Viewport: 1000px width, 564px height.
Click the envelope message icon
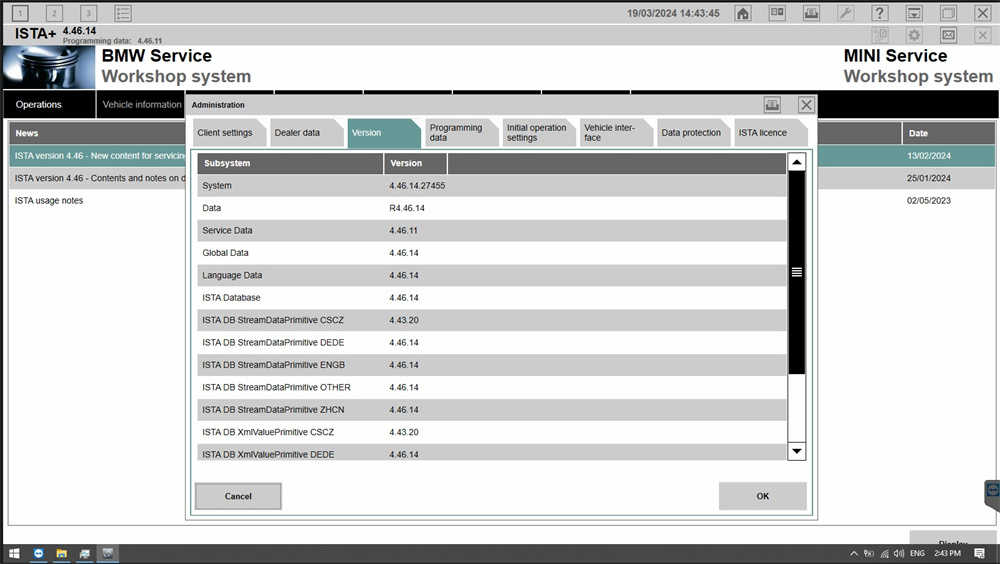coord(948,35)
